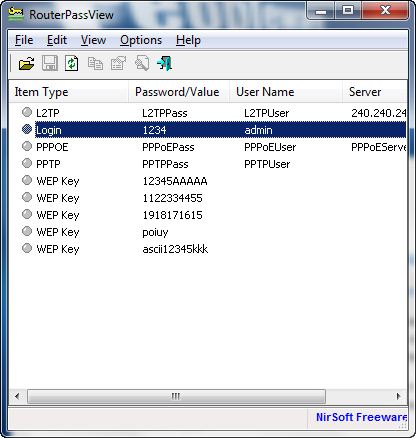Click the PPTPPass value
The image size is (416, 438).
(x=165, y=164)
